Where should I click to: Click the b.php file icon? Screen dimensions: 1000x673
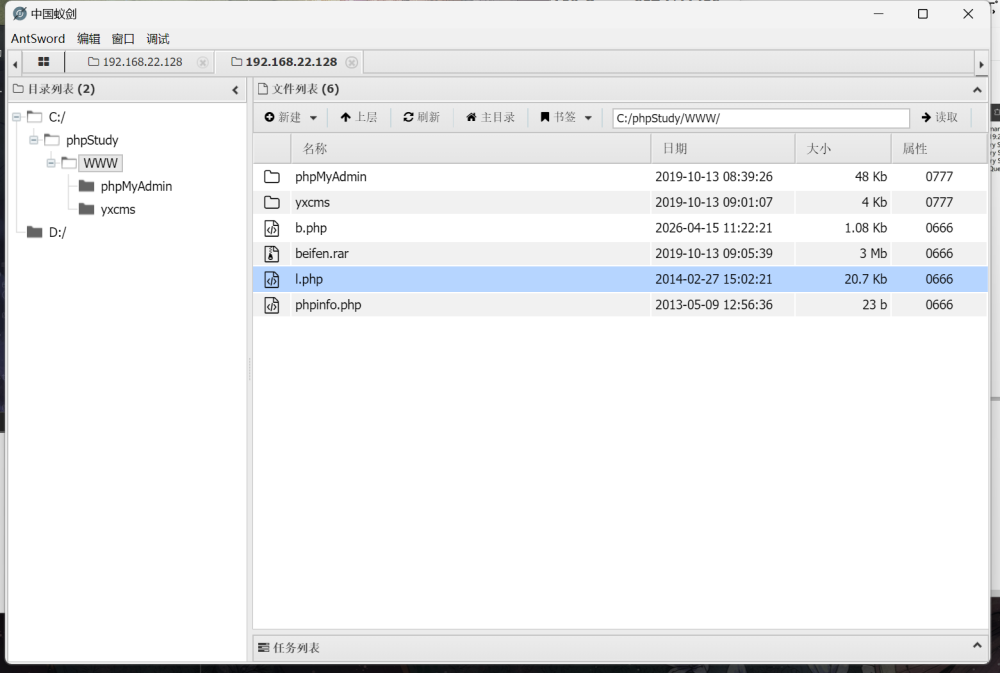click(x=272, y=228)
